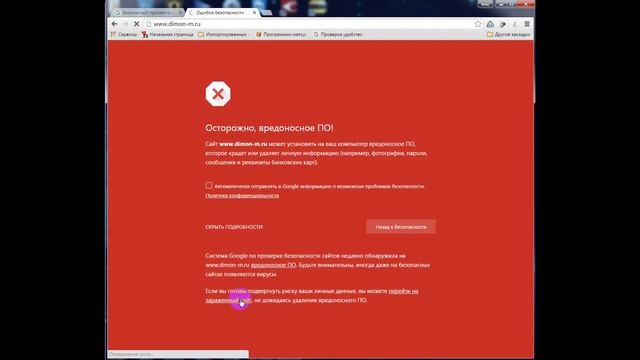Expand the 'Другие закладки' folder
This screenshot has height=360, width=640.
(509, 35)
